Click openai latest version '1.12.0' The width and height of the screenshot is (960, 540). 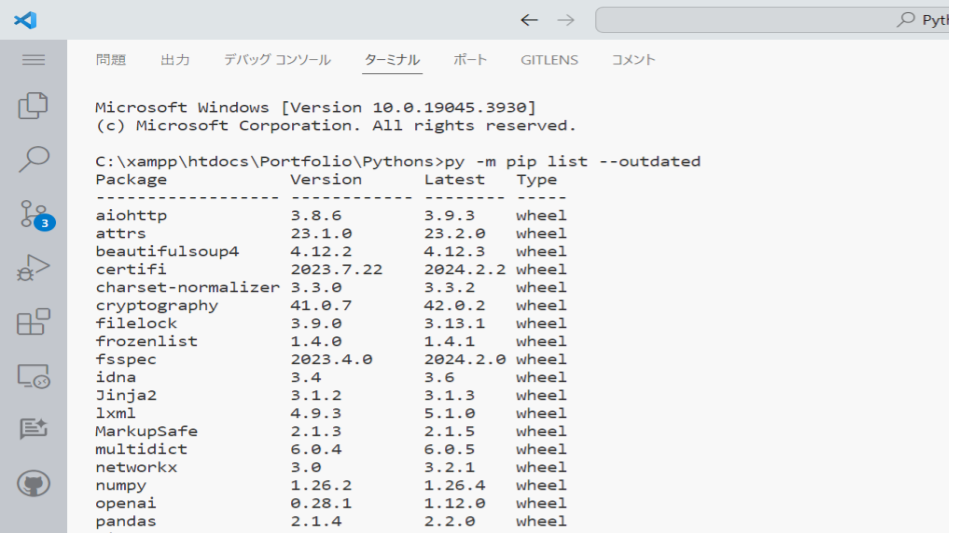click(454, 503)
